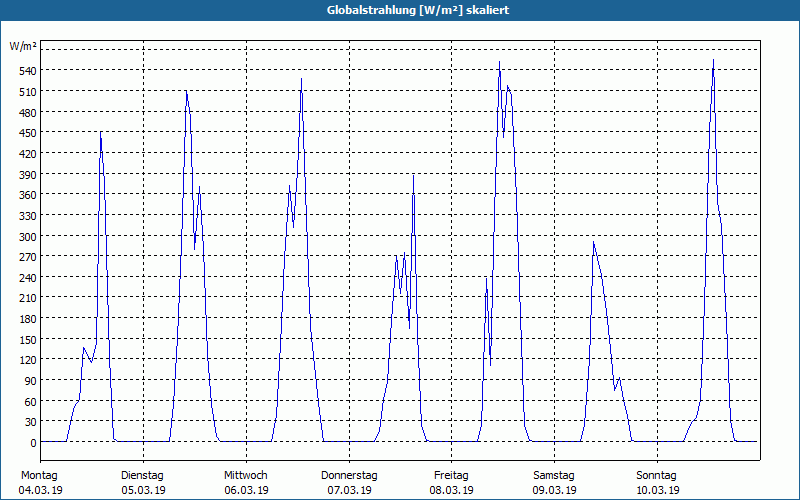
Task: Click the 08.03.19 date label
Action: (x=452, y=490)
